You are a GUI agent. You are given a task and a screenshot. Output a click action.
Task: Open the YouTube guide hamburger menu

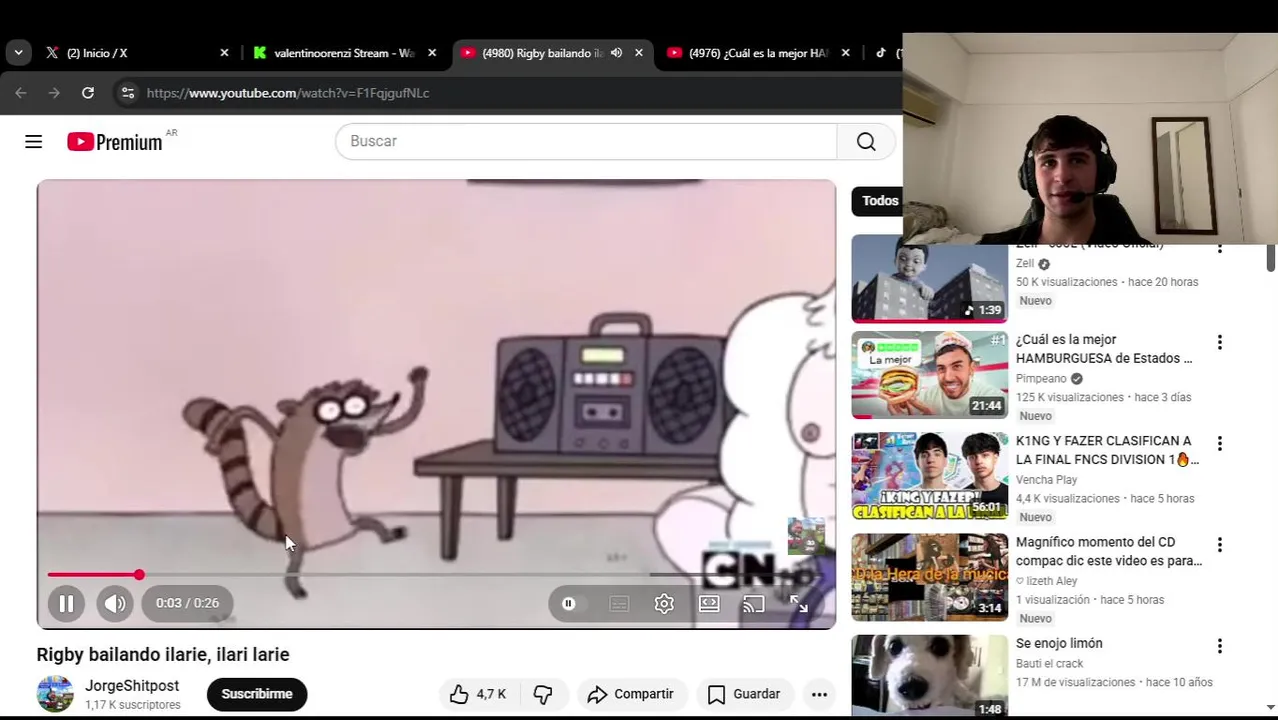pos(33,142)
